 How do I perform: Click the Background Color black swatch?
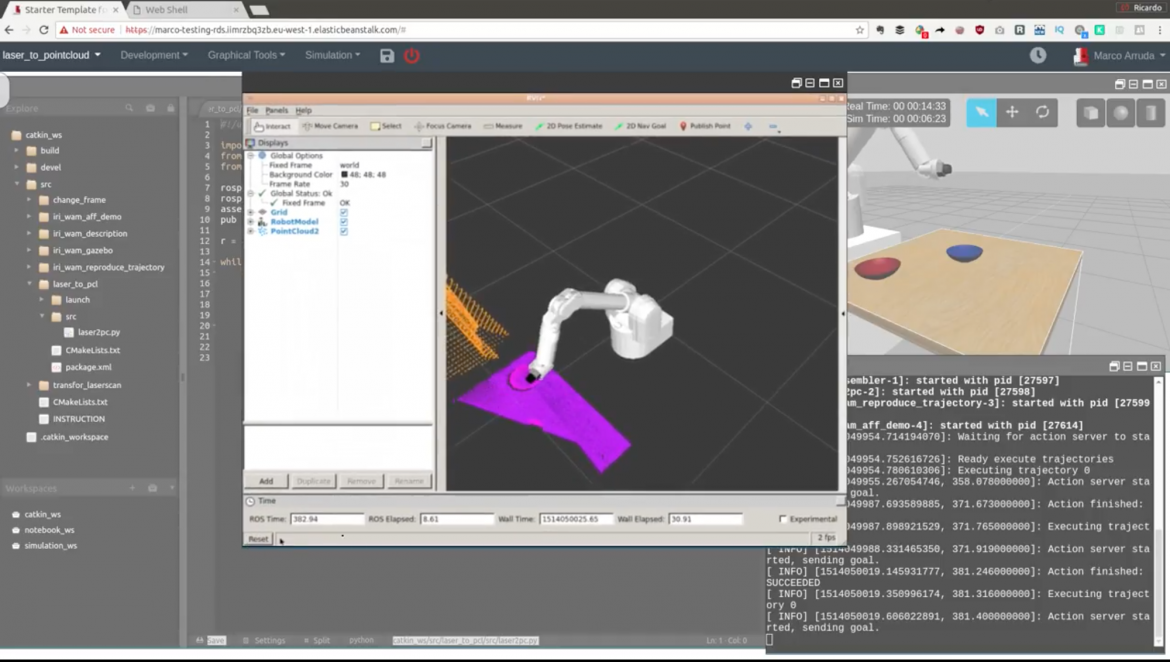click(345, 175)
